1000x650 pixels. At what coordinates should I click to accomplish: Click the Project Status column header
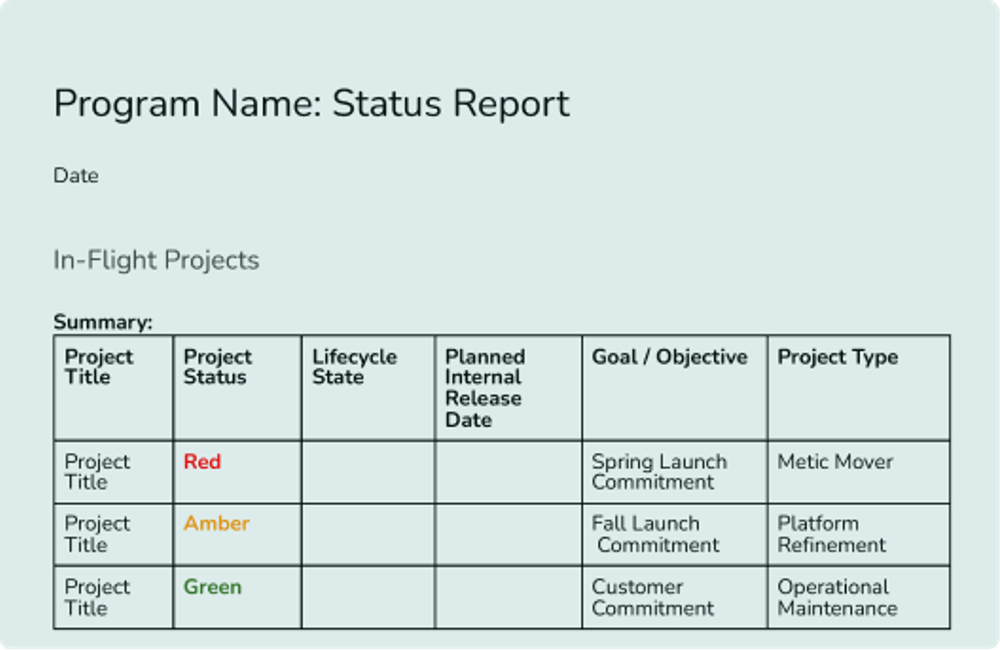pyautogui.click(x=218, y=368)
